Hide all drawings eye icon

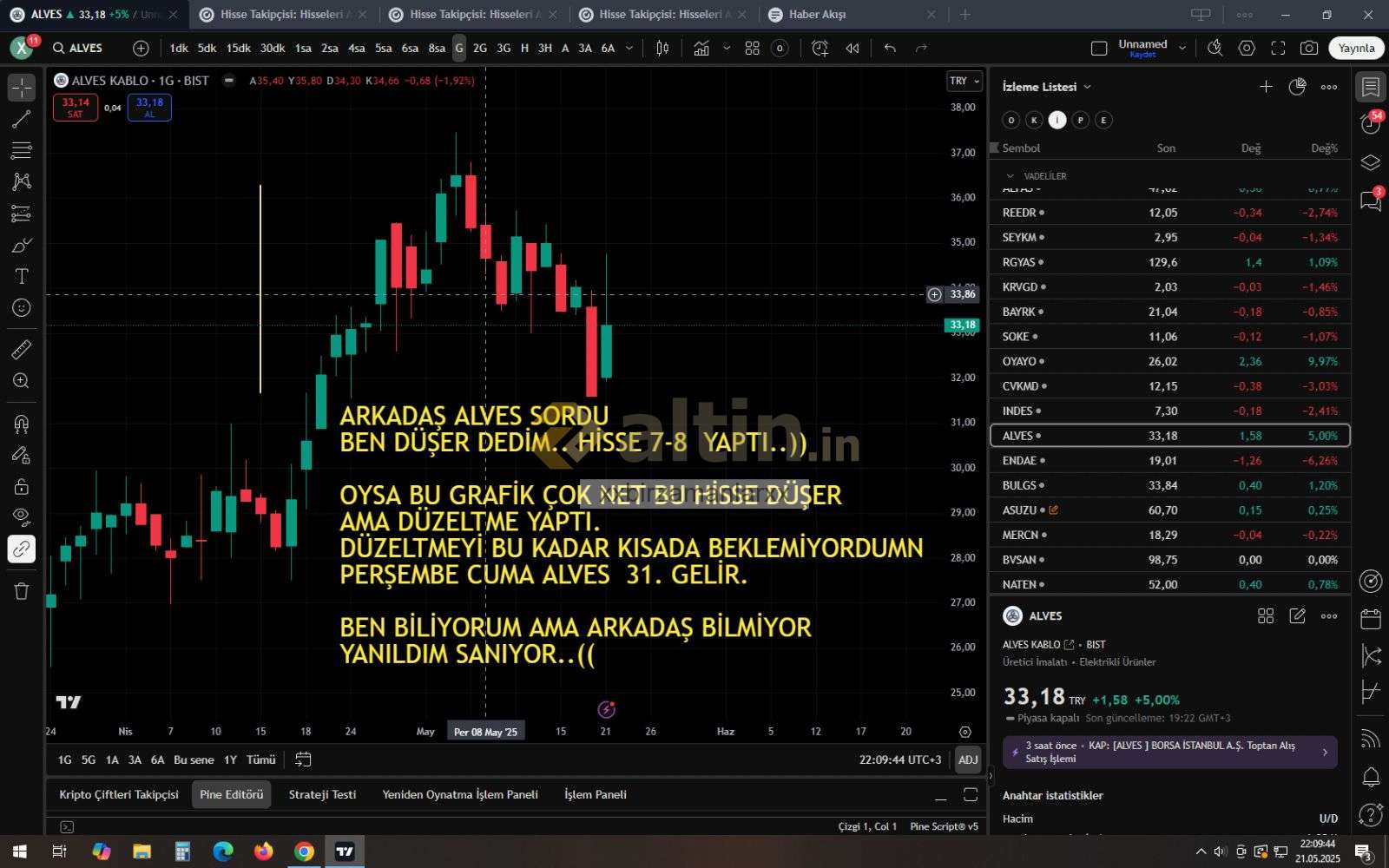[x=22, y=517]
